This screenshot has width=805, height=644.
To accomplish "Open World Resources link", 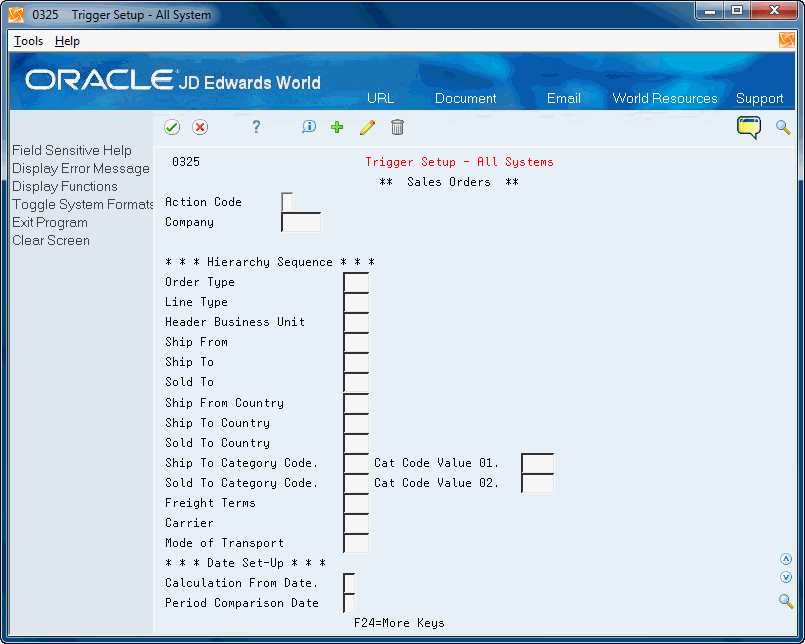I will point(665,98).
